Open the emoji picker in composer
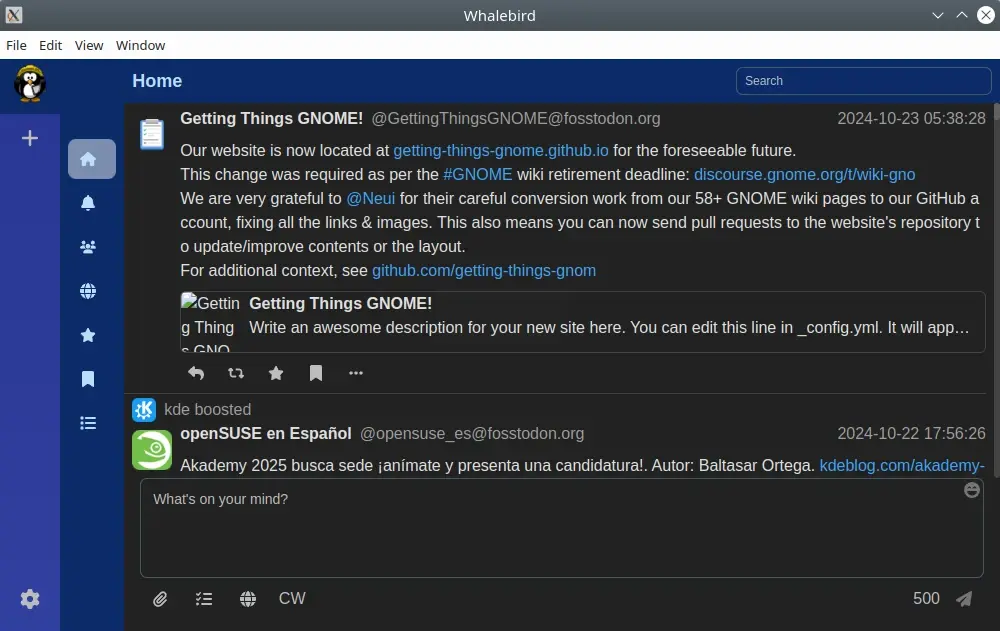The image size is (1000, 631). click(971, 491)
